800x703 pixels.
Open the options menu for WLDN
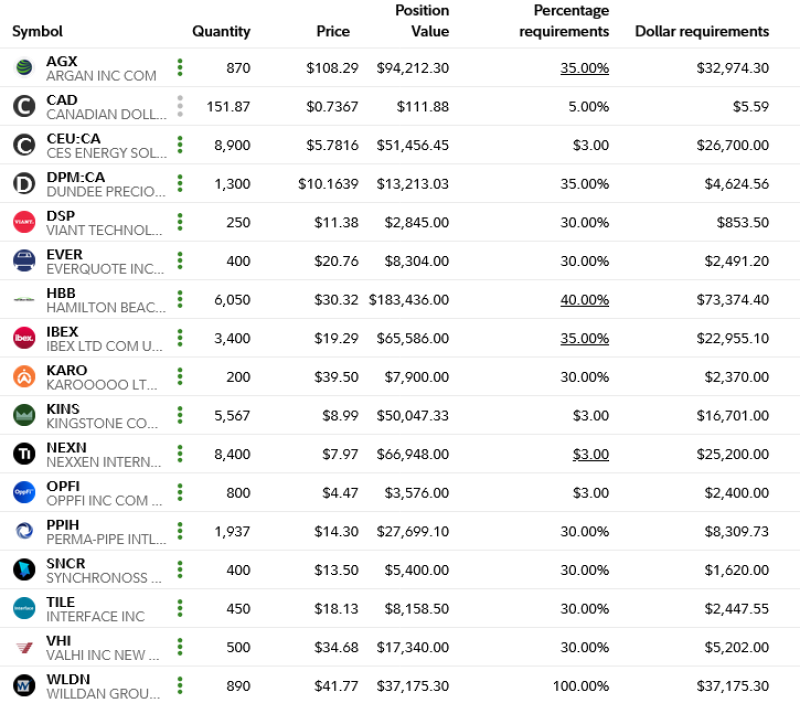point(180,686)
